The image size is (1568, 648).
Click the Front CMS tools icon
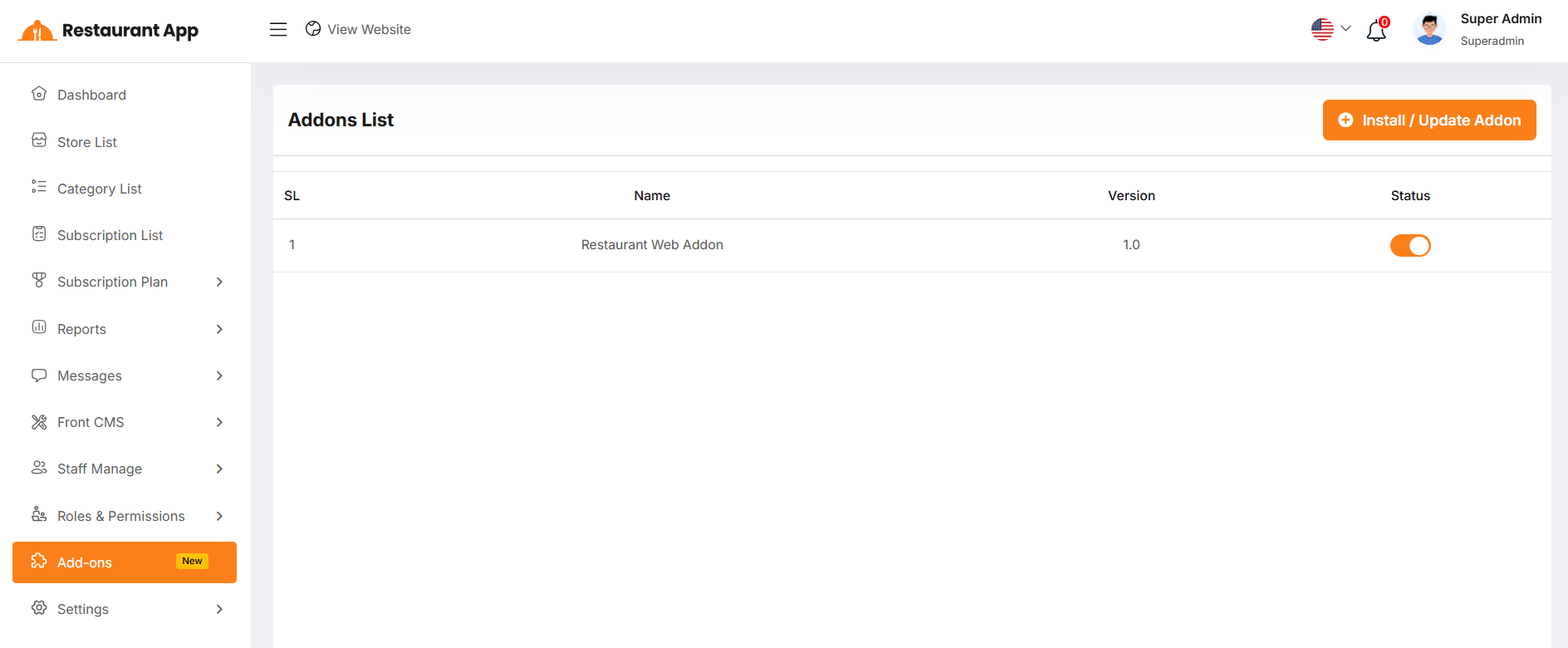coord(39,422)
